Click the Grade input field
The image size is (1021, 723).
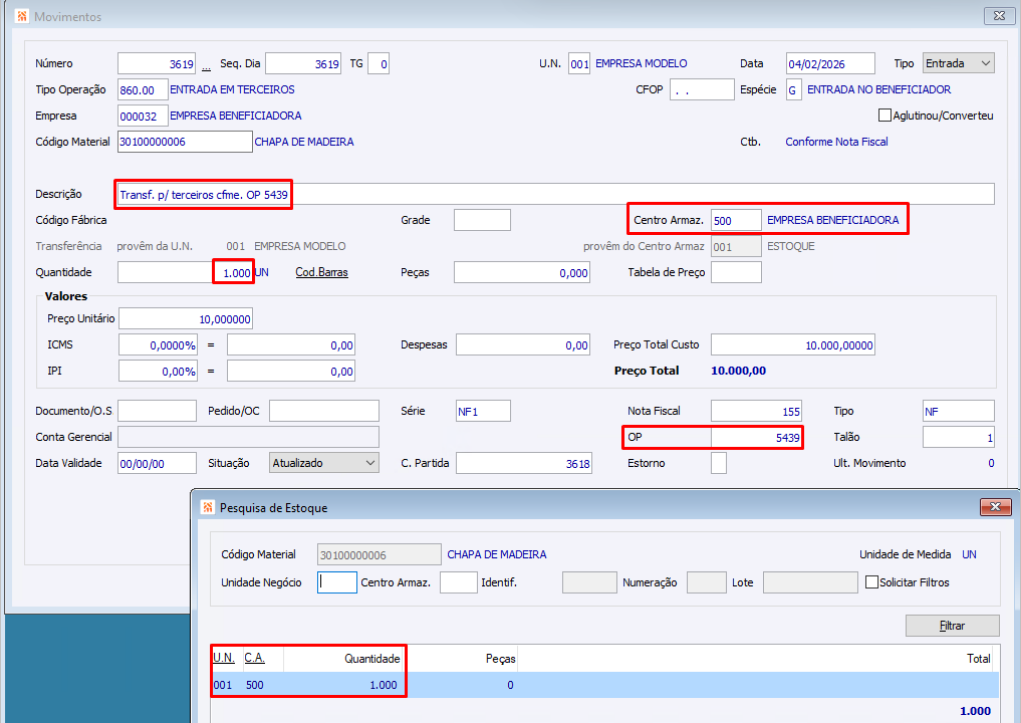tap(482, 220)
